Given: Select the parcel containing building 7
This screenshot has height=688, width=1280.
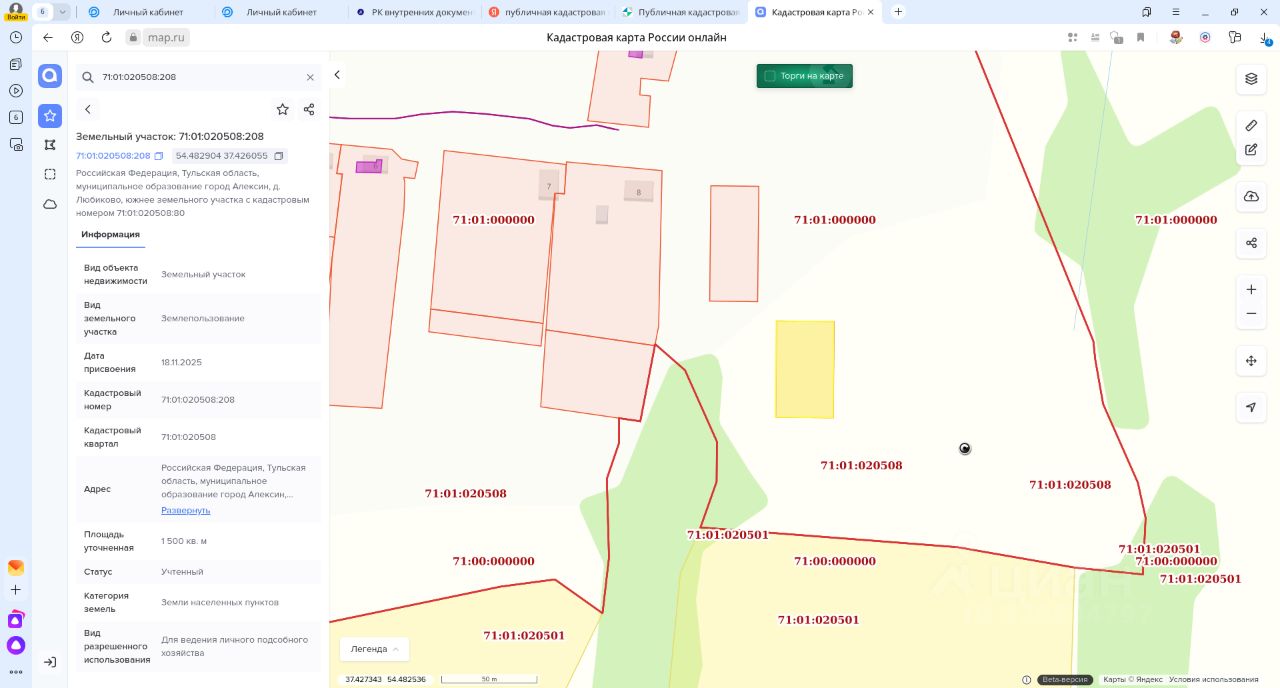Looking at the screenshot, I should [495, 235].
